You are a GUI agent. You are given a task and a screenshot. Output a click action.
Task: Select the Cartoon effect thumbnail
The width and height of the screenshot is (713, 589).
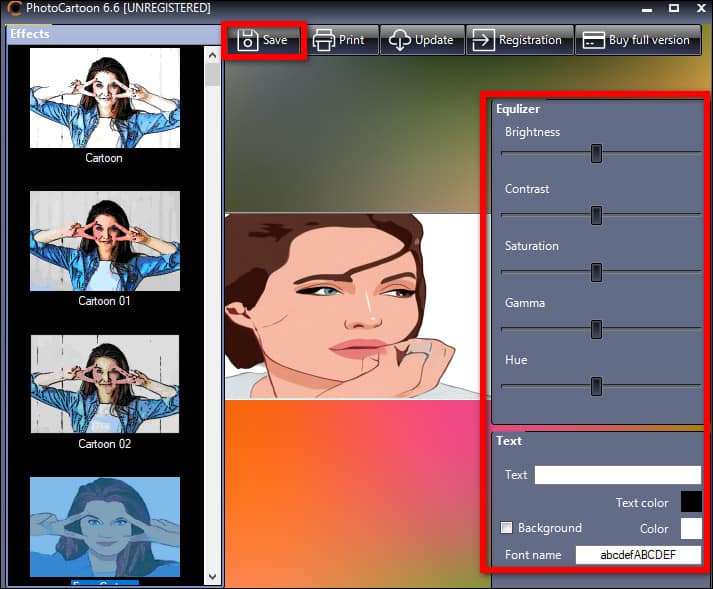pyautogui.click(x=105, y=98)
